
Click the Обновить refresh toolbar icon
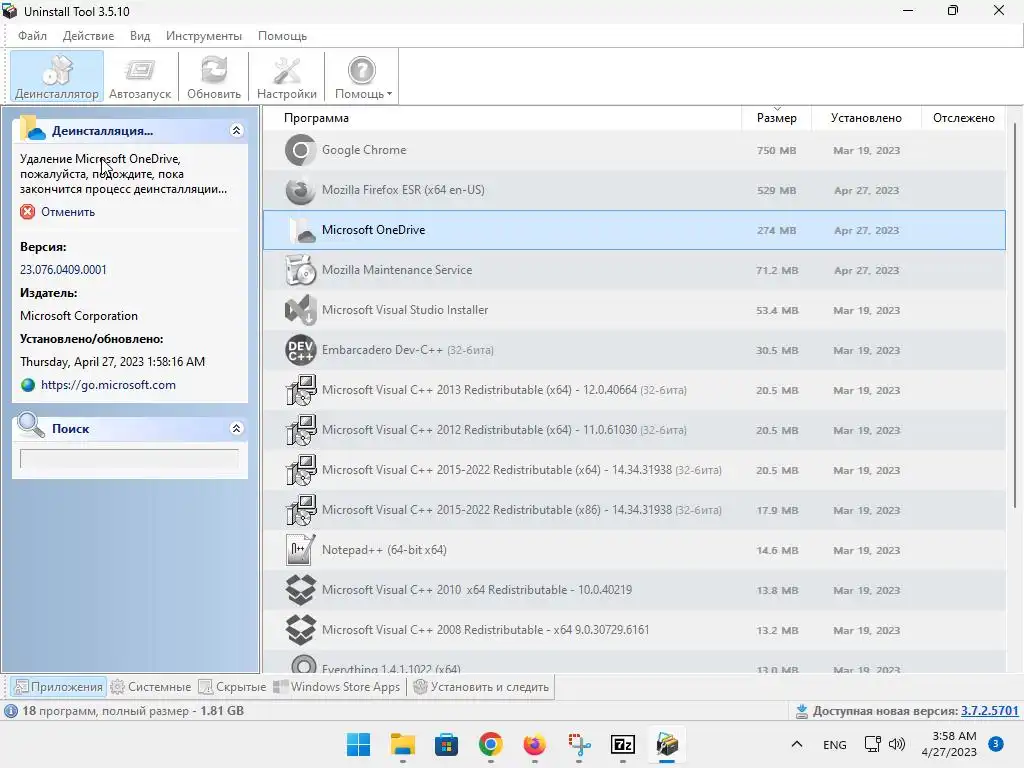(x=214, y=76)
